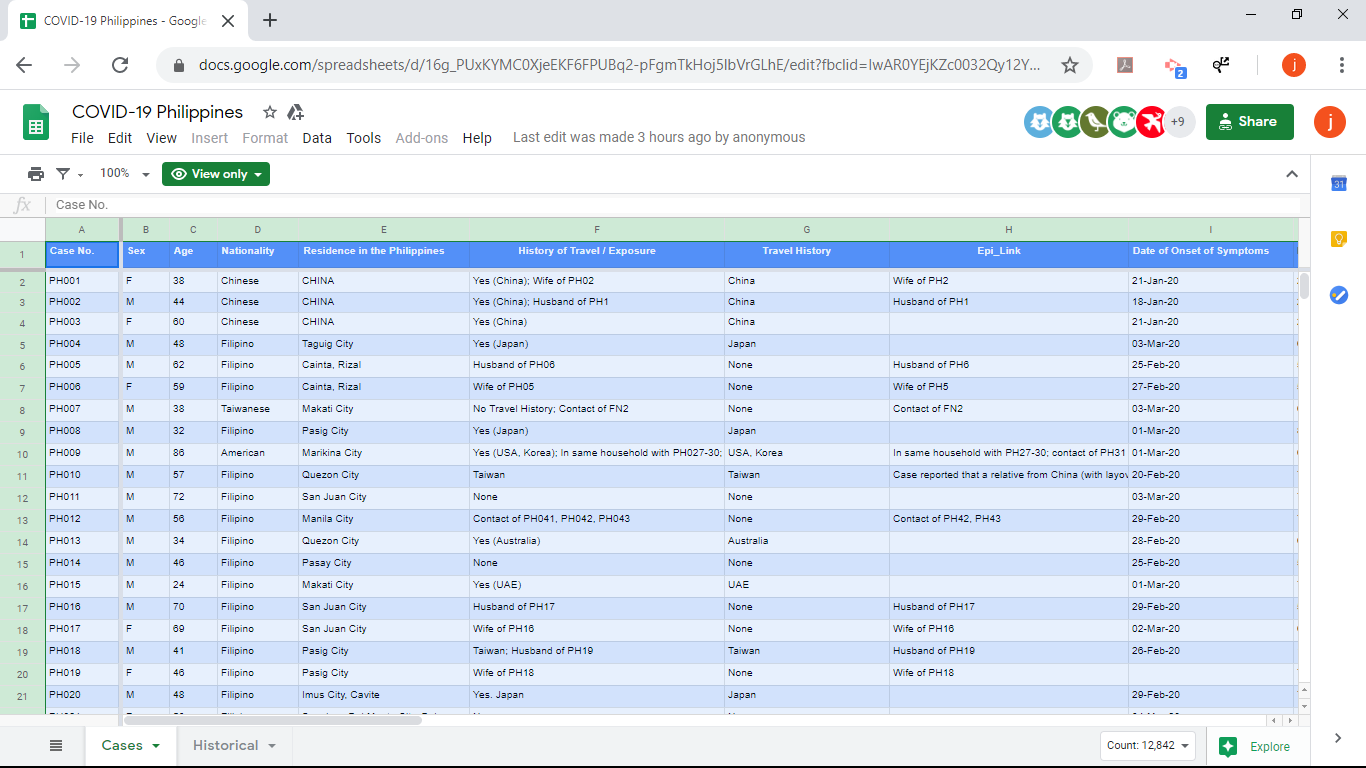Open the all sheets list icon
This screenshot has height=768, width=1366.
(56, 746)
